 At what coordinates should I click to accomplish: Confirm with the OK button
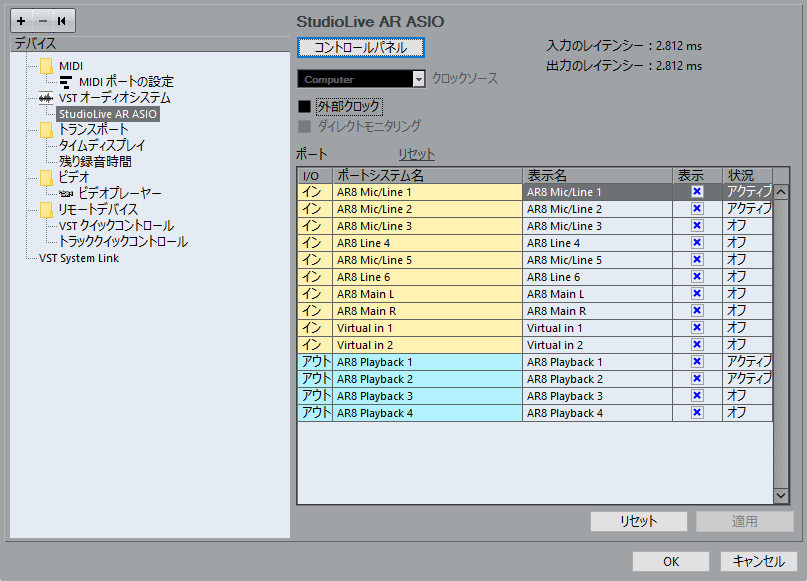click(671, 561)
